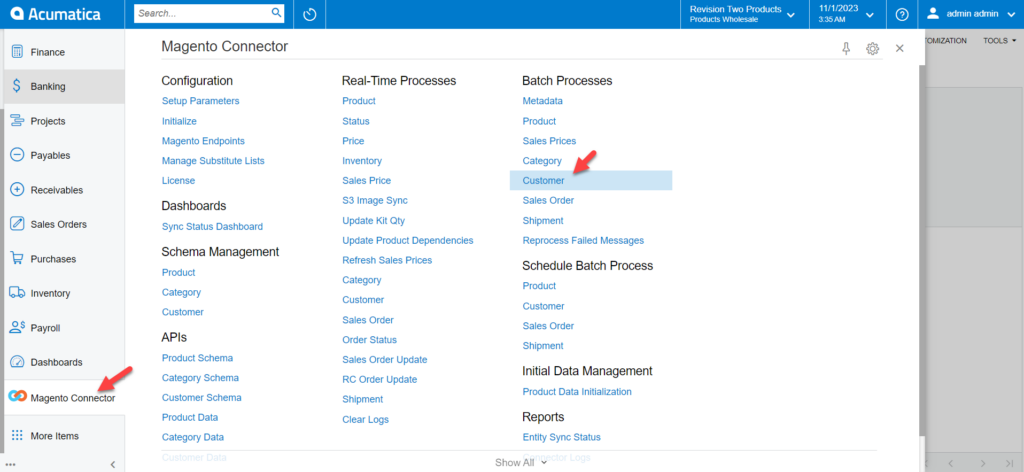The width and height of the screenshot is (1024, 472).
Task: Open Status under Real-Time Processes
Action: click(x=355, y=121)
